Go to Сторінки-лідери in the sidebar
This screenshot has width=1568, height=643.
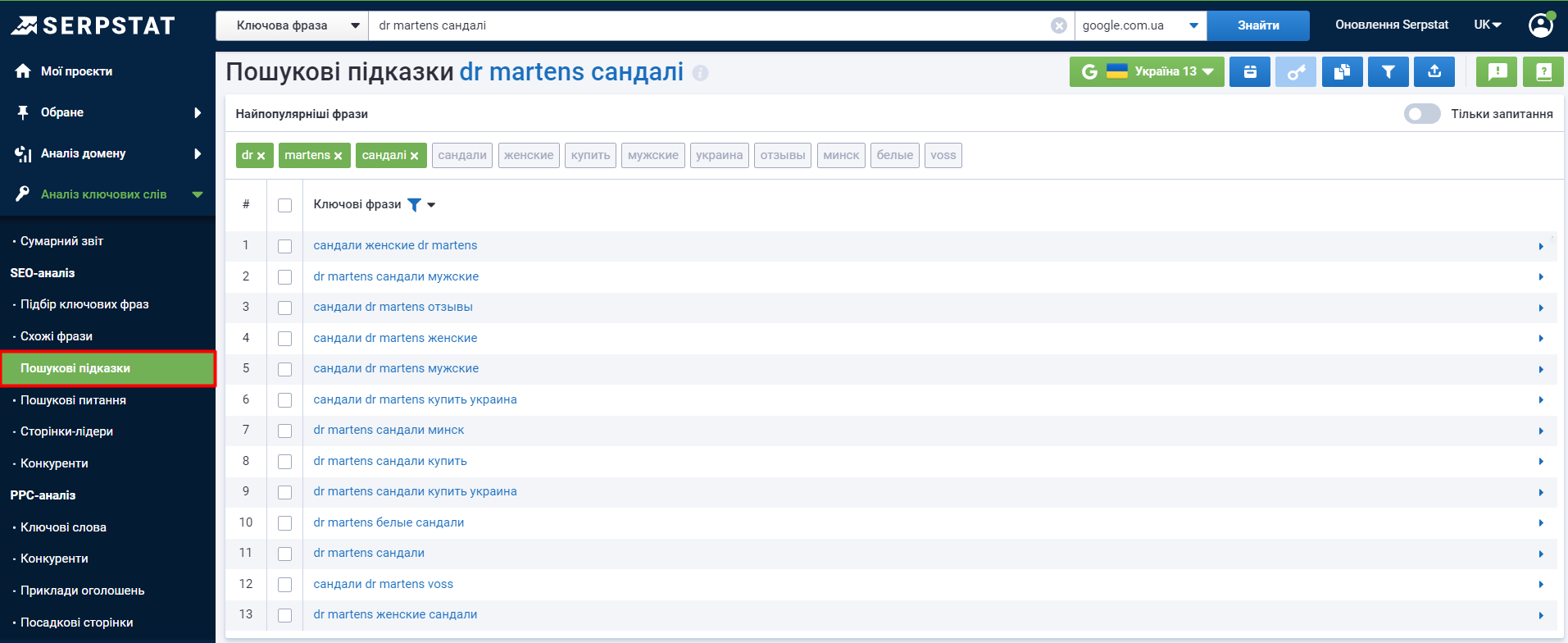(x=66, y=431)
